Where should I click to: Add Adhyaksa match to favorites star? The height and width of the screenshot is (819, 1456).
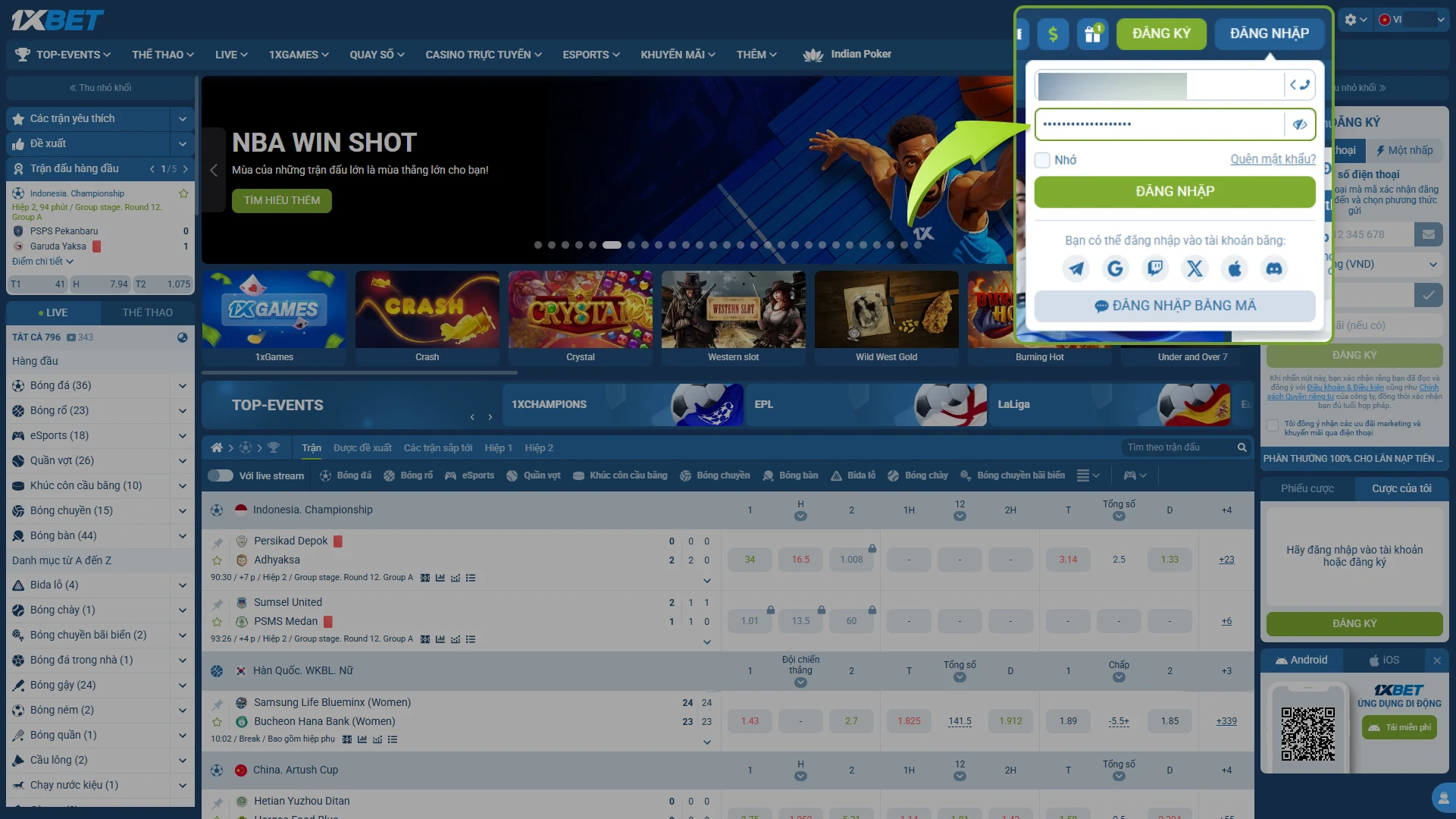click(218, 560)
